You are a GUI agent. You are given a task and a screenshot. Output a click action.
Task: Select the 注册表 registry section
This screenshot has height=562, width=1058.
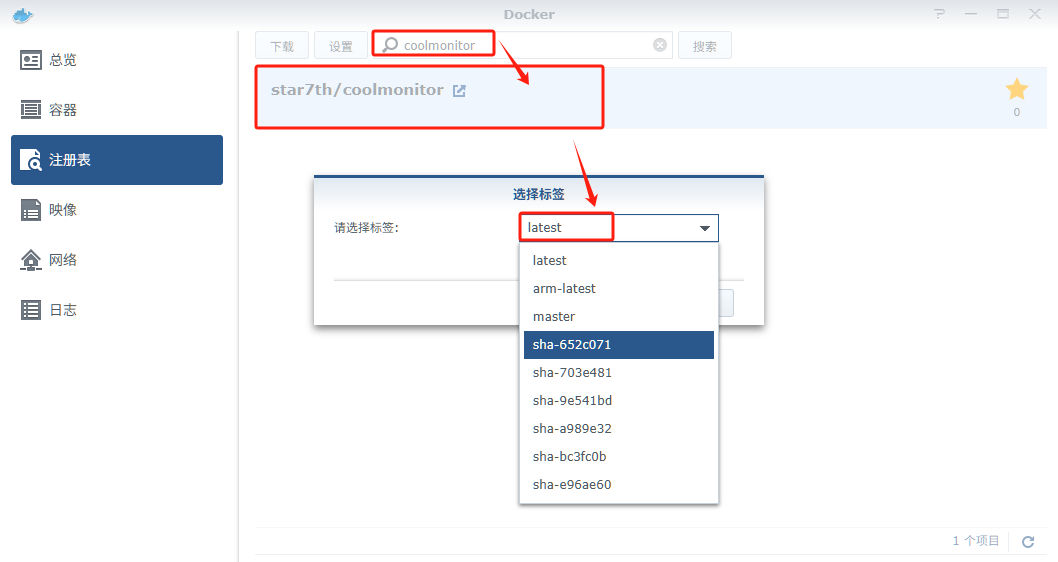(117, 160)
